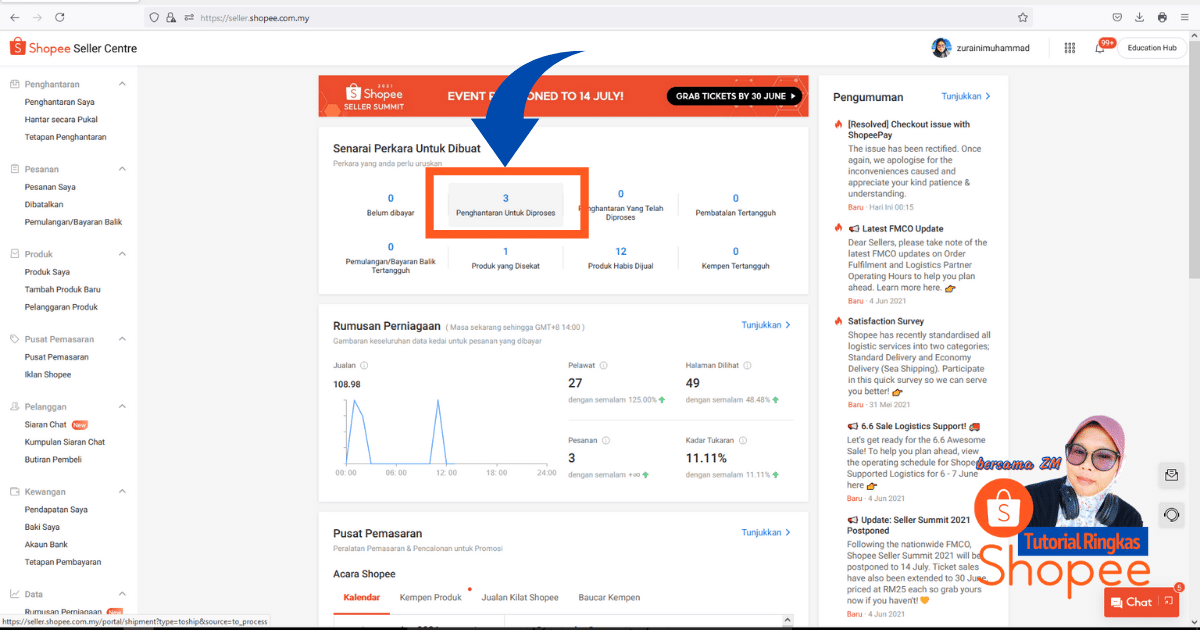Open the headset support icon
The height and width of the screenshot is (630, 1200).
tap(1171, 514)
